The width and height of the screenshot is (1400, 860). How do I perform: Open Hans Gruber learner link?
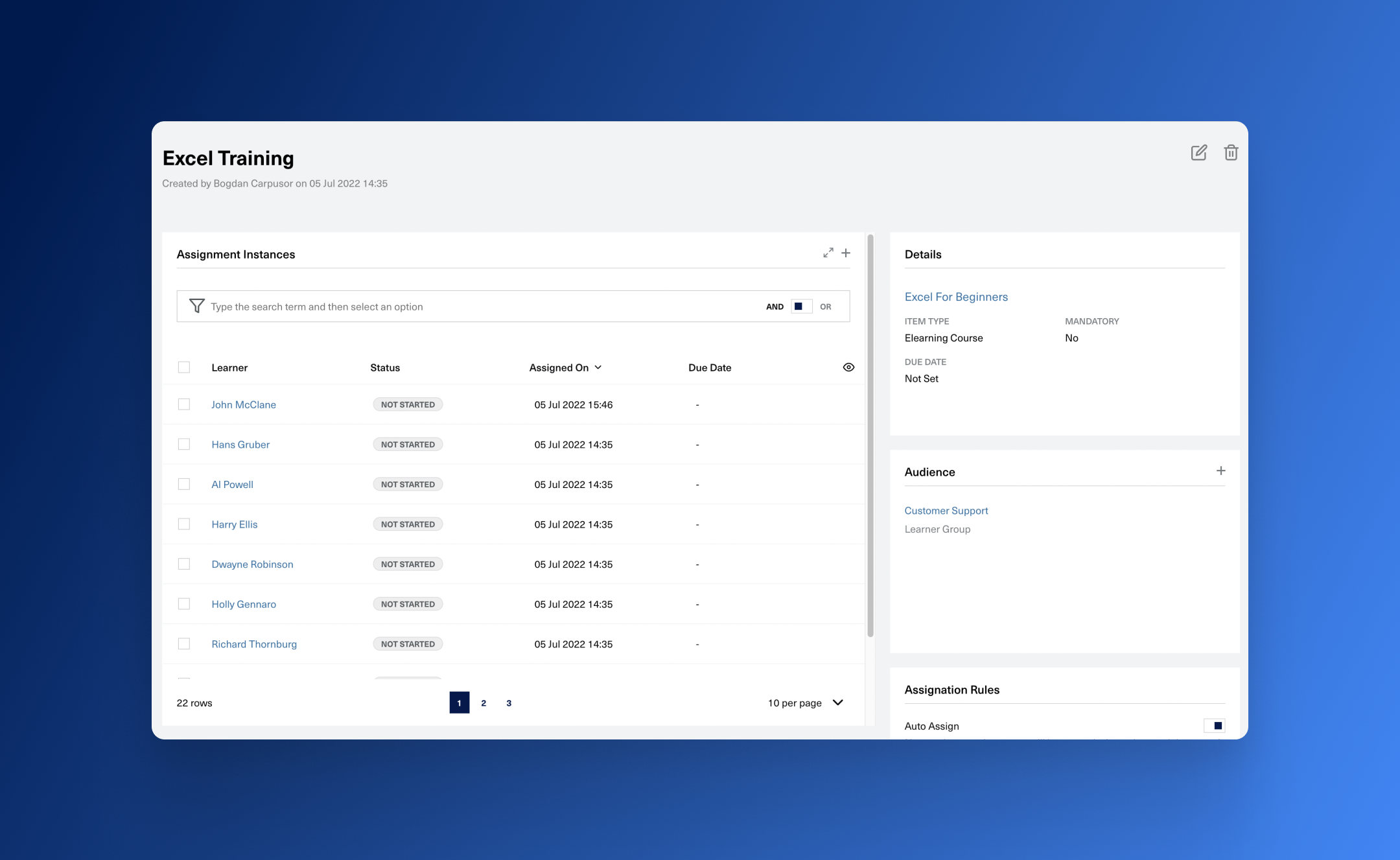240,445
